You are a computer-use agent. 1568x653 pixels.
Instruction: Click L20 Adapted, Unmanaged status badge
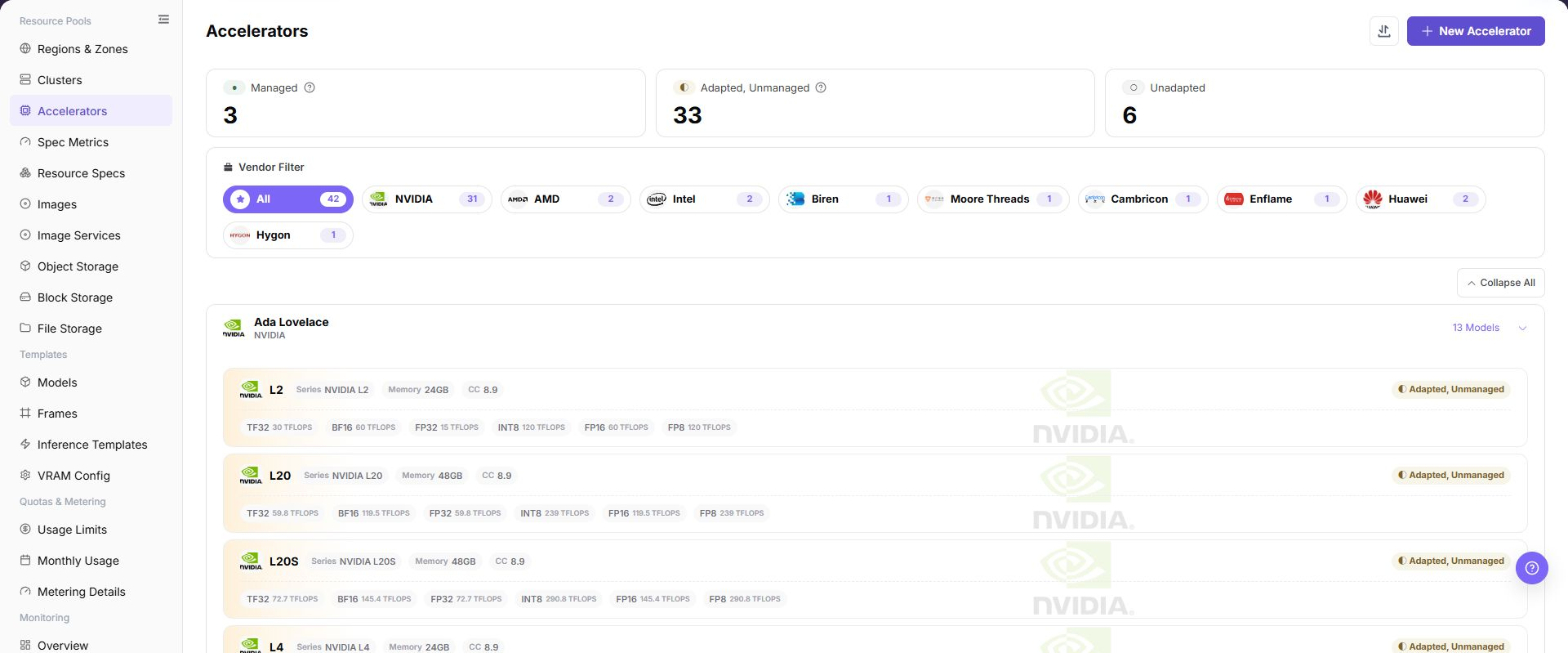1451,476
